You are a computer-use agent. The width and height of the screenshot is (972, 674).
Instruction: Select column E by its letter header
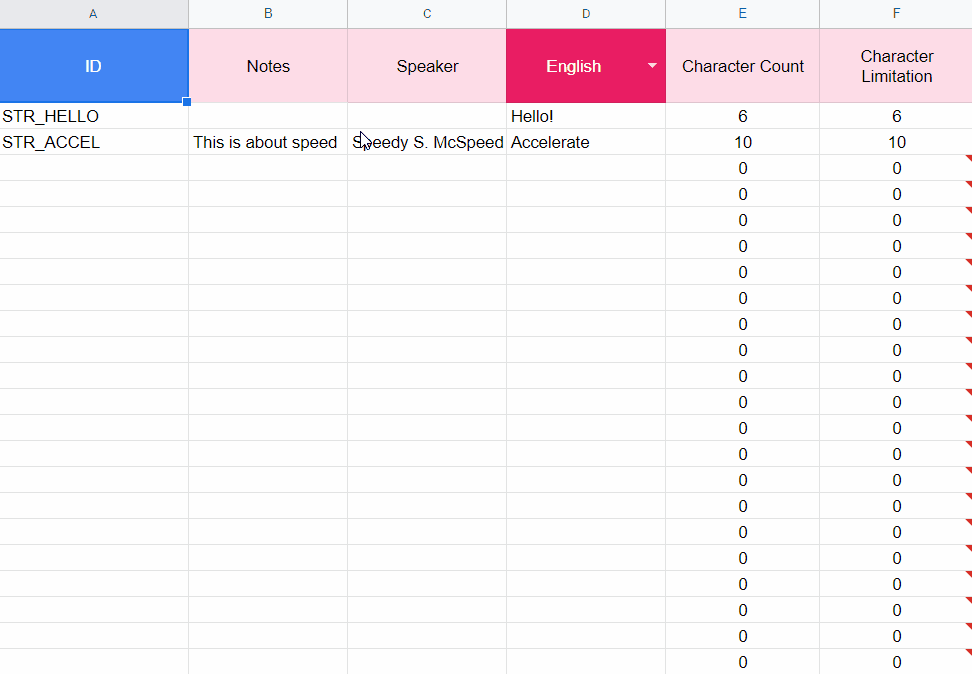point(743,13)
